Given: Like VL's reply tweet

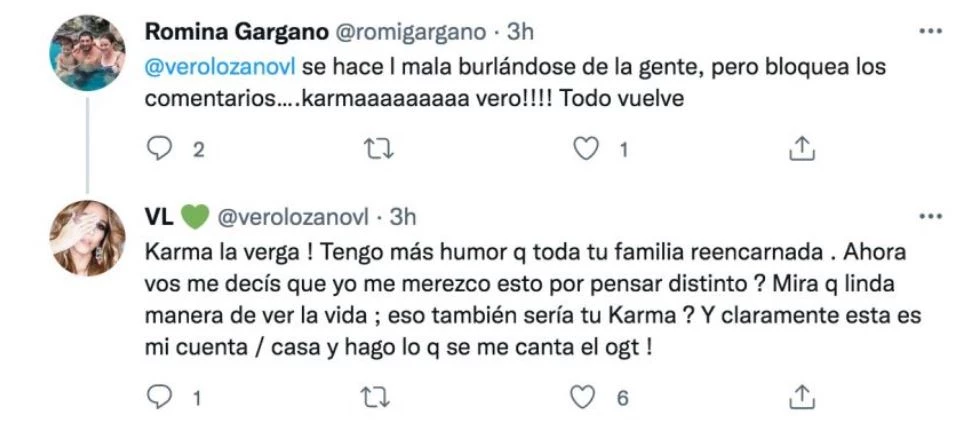Looking at the screenshot, I should click(585, 397).
